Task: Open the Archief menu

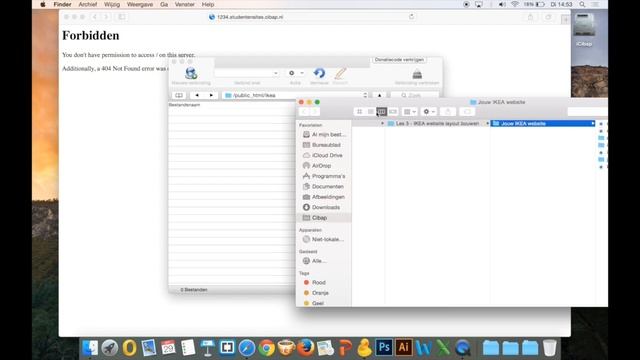Action: (x=88, y=4)
